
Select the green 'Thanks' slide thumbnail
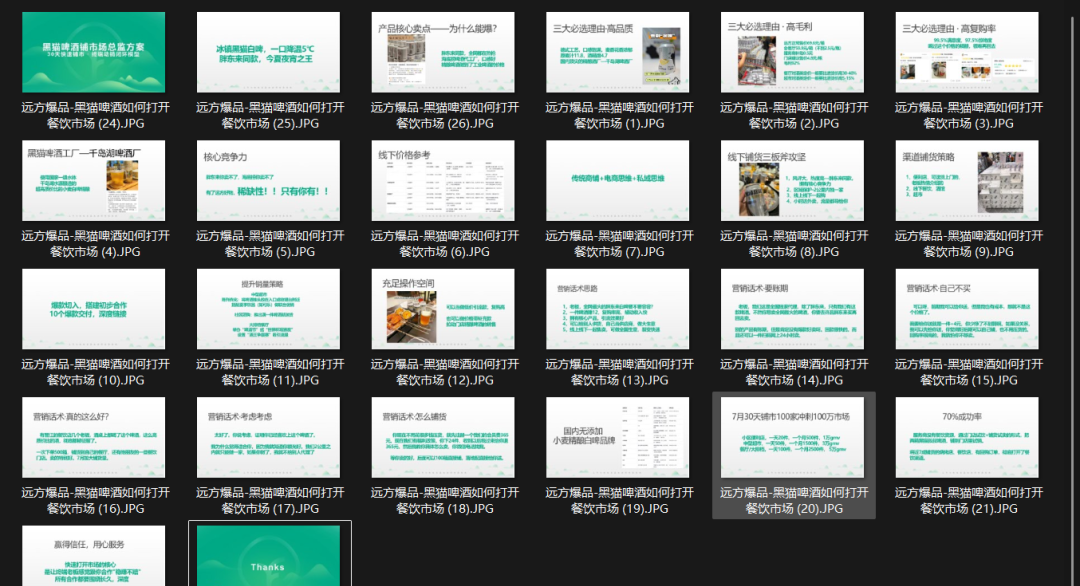(x=269, y=556)
